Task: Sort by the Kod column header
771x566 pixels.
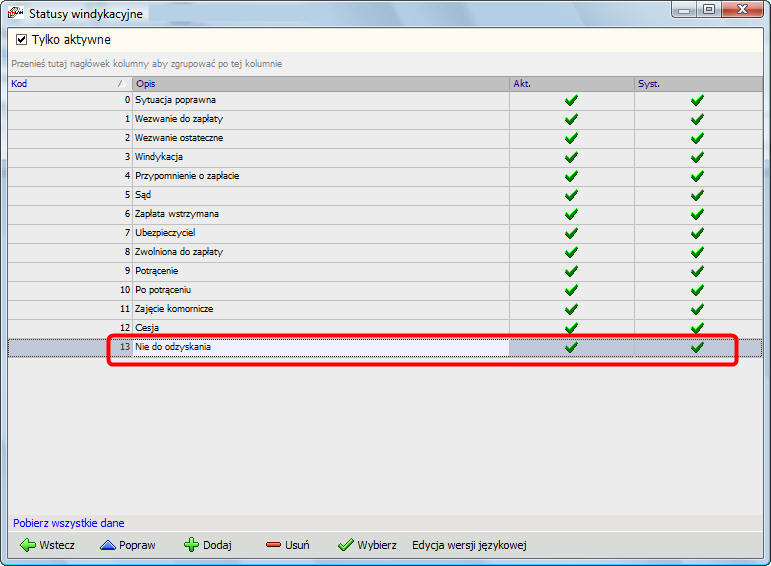Action: click(x=70, y=84)
